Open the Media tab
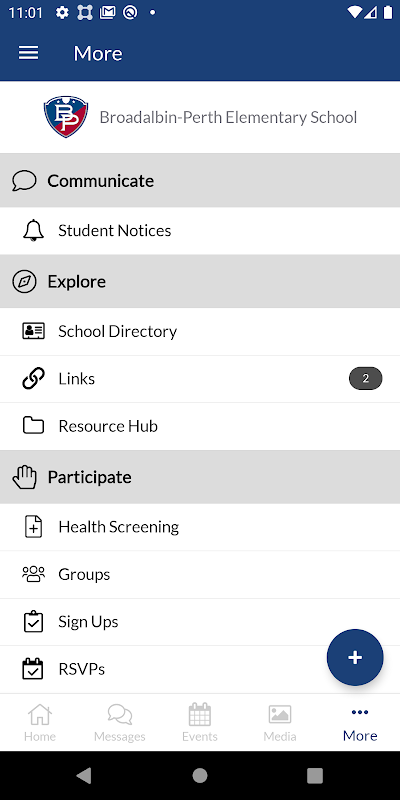 coord(280,722)
